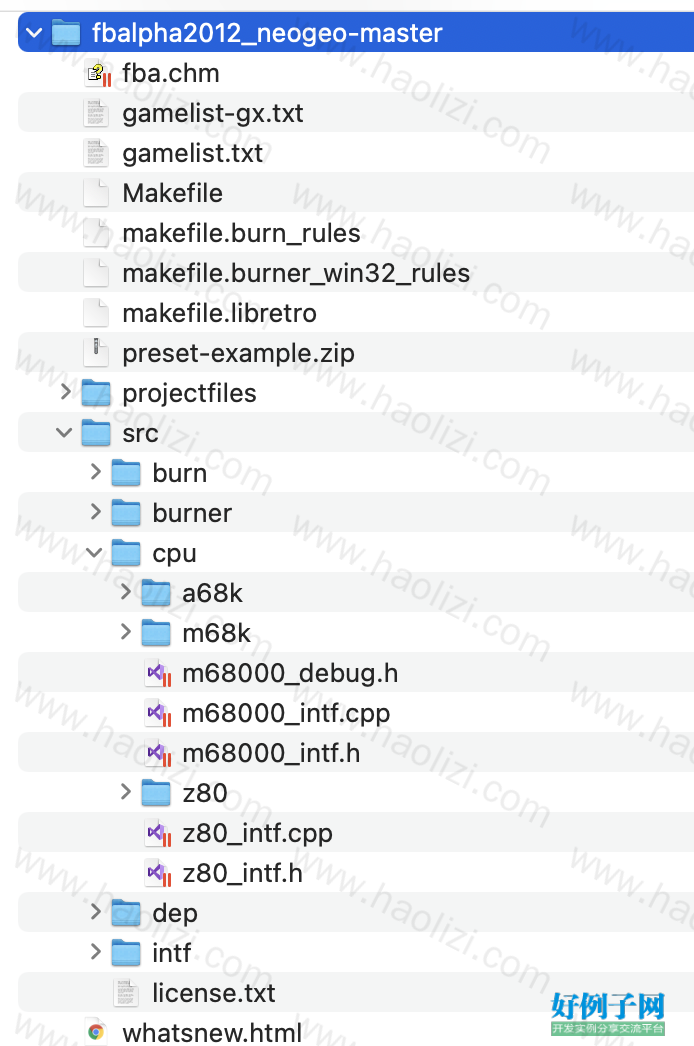Select the gamelist.txt file name
This screenshot has height=1046, width=694.
(193, 153)
